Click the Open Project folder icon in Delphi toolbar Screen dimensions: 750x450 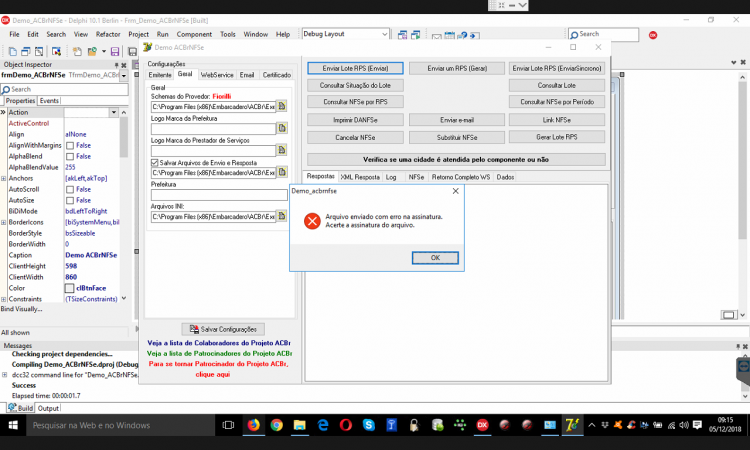point(92,51)
